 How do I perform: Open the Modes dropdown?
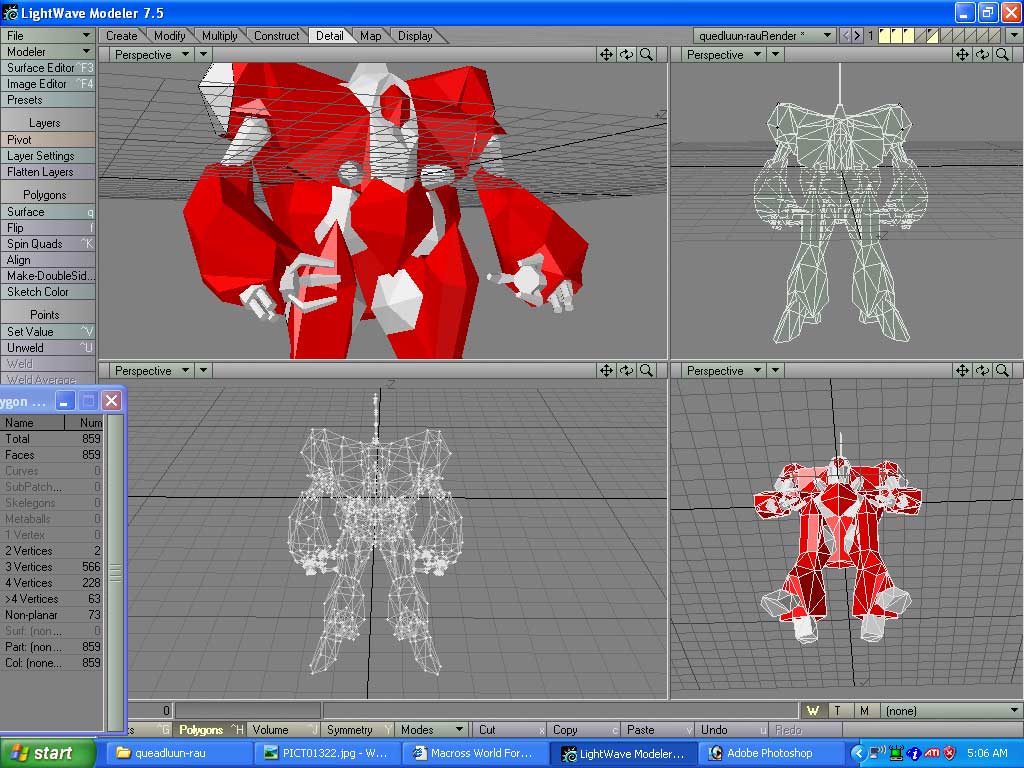pyautogui.click(x=432, y=729)
